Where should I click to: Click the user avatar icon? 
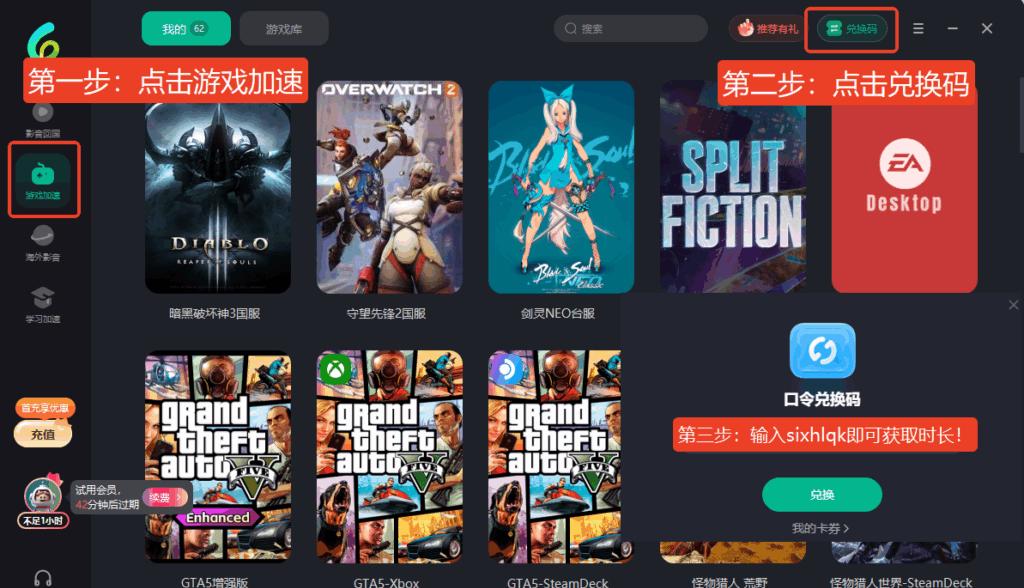[42, 495]
